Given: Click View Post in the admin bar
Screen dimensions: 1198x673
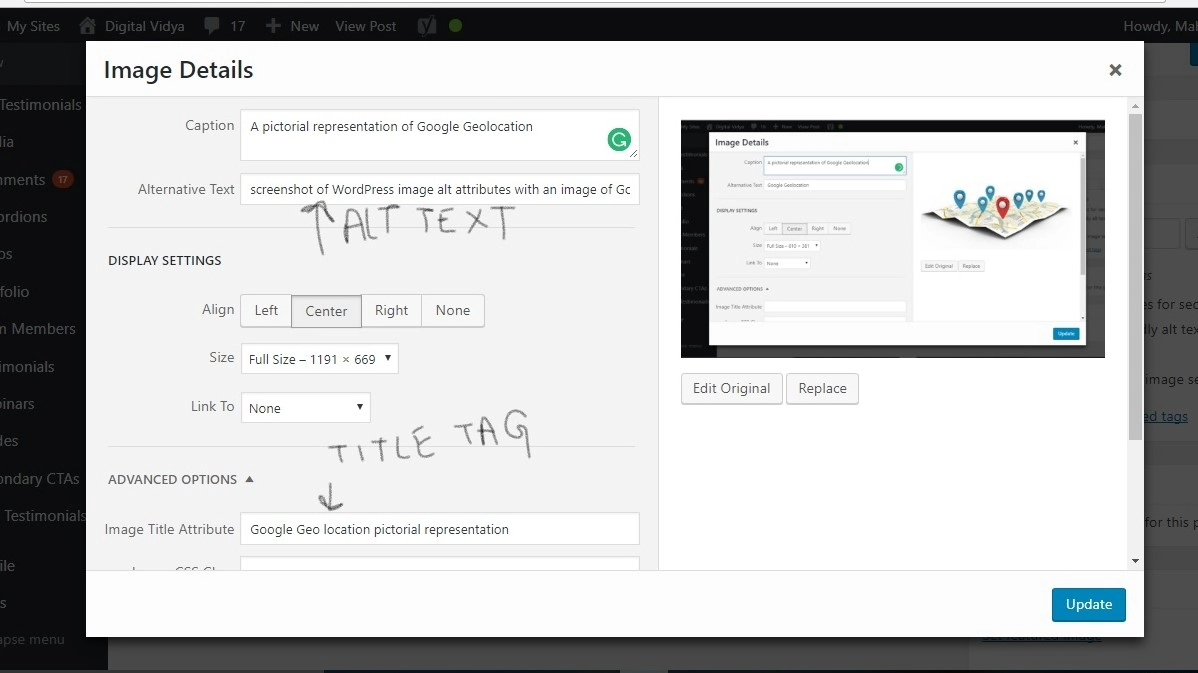Looking at the screenshot, I should coord(365,25).
